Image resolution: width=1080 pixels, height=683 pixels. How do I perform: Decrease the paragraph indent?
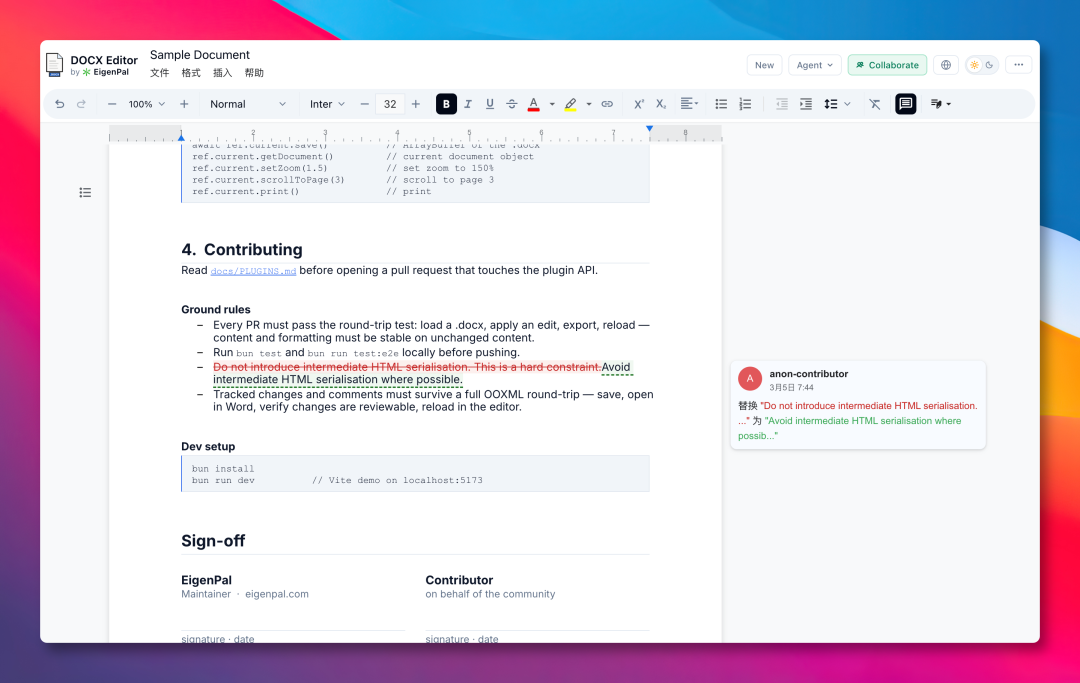[x=782, y=104]
